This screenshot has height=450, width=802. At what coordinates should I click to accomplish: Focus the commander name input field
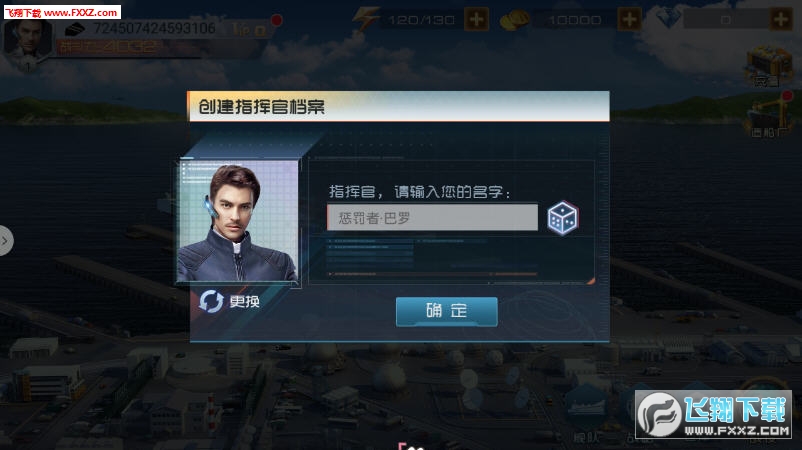[432, 218]
